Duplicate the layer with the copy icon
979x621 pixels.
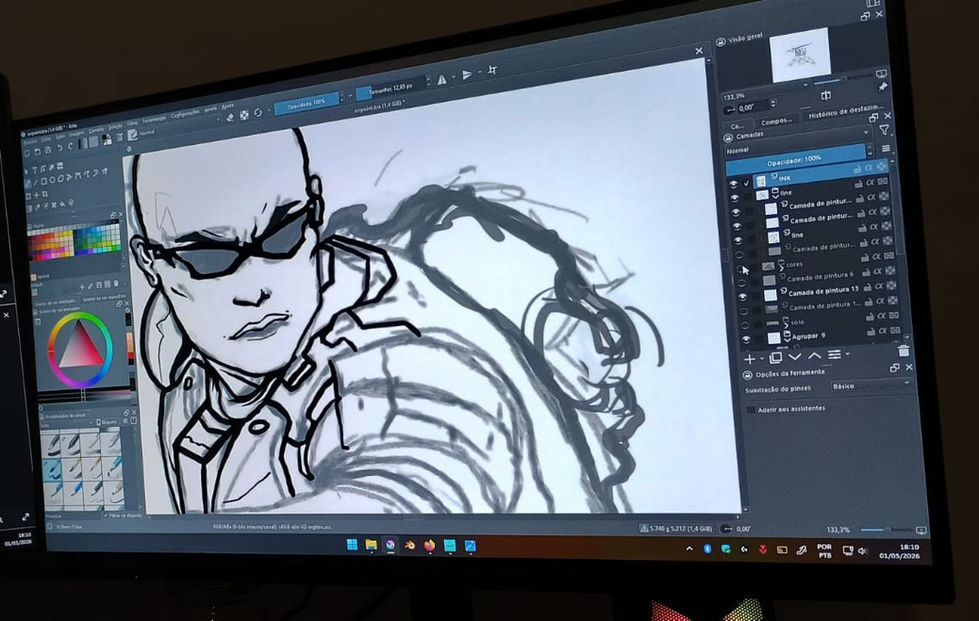775,358
